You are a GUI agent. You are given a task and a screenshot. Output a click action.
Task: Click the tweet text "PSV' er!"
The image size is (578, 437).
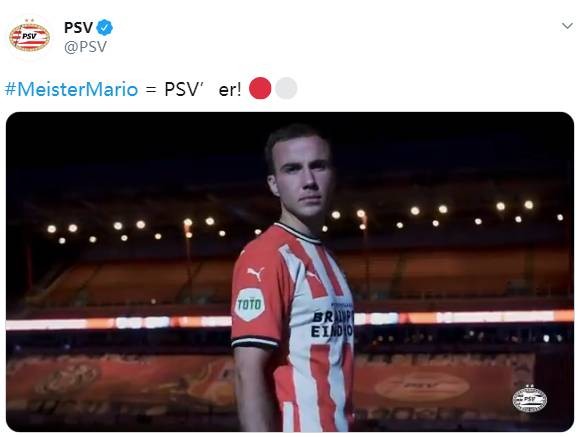click(203, 89)
